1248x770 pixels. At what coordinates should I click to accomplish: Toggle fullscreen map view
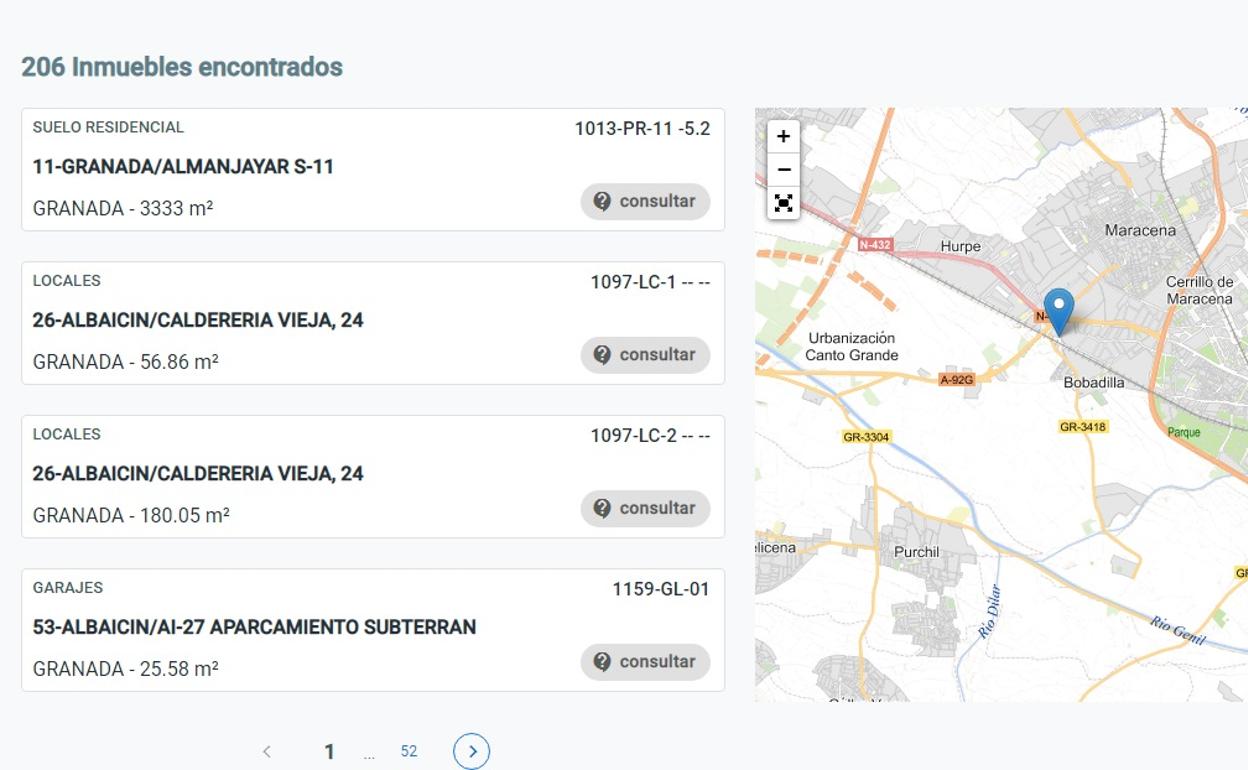(783, 203)
